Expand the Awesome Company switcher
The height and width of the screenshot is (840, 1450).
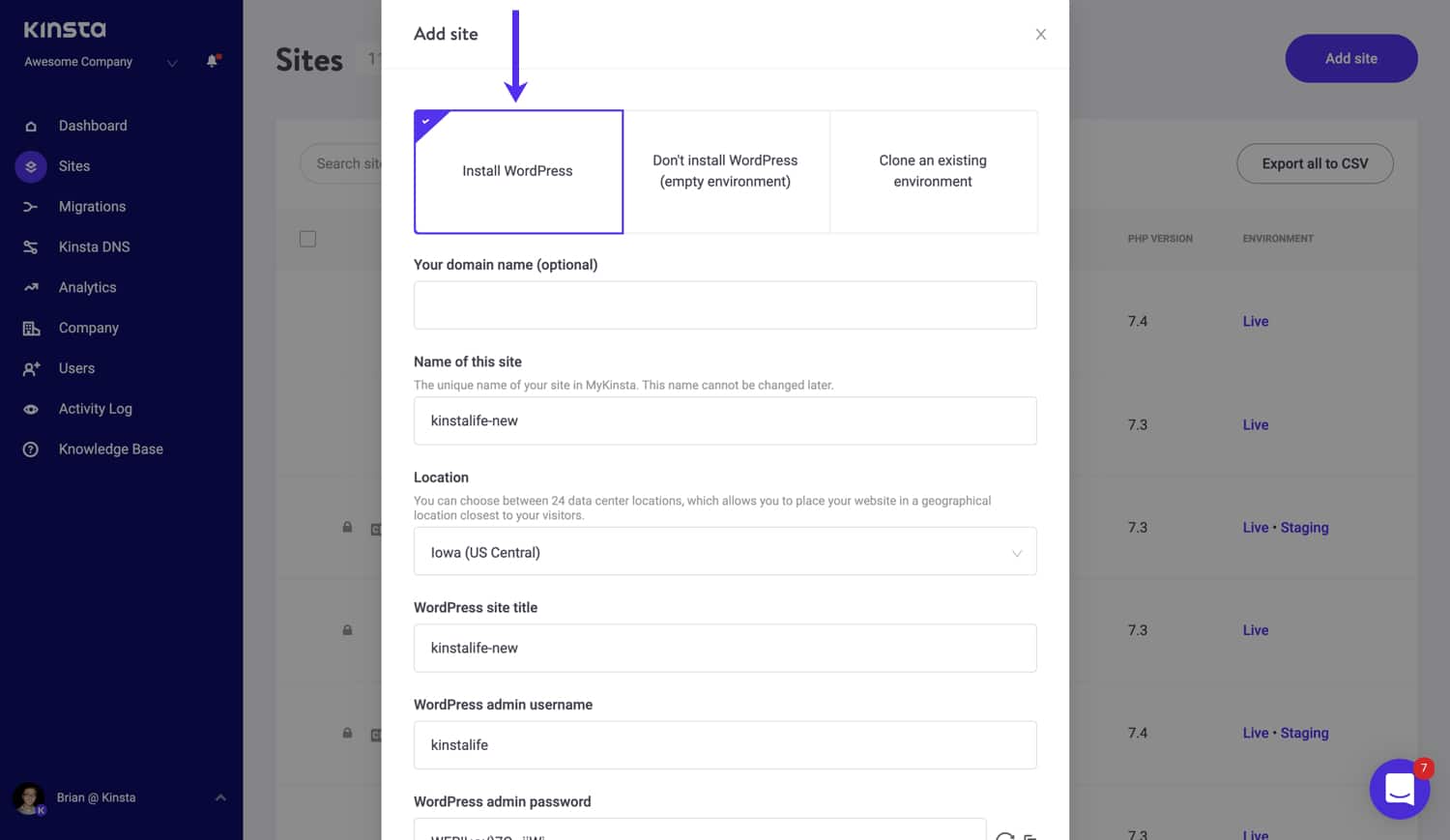(x=172, y=63)
